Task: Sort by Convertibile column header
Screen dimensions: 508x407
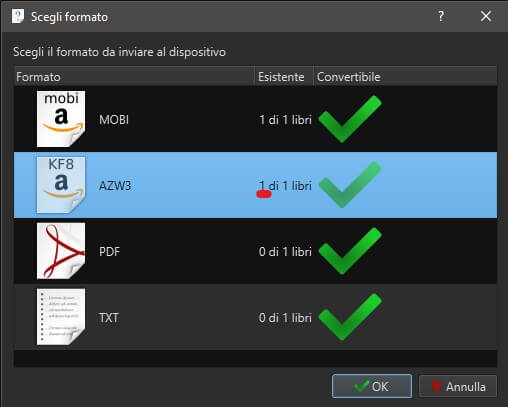Action: 405,77
